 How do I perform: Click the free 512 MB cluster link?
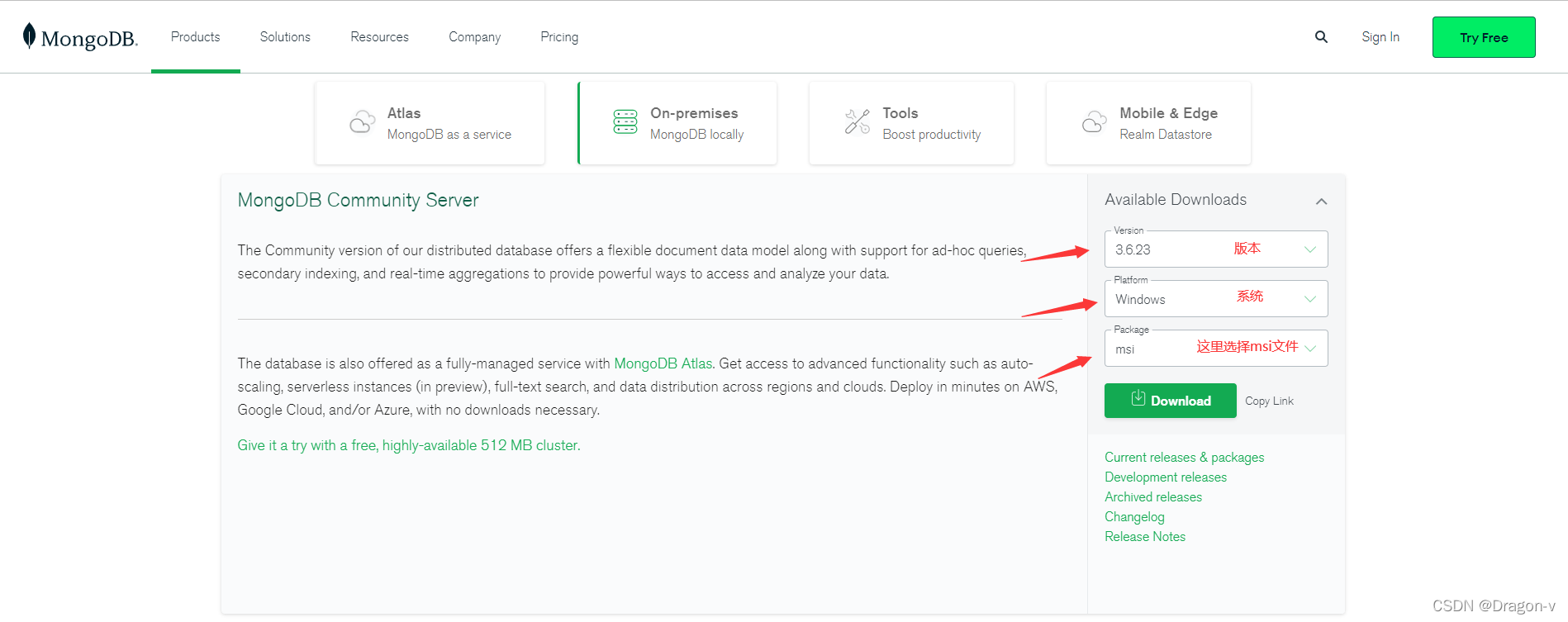(409, 445)
